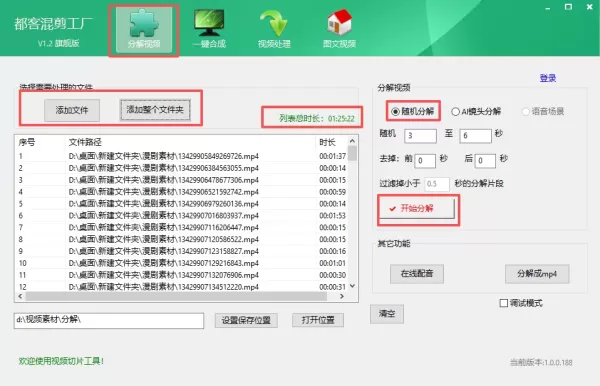Select the AI镜头分解 radio option
Image resolution: width=600 pixels, height=386 pixels.
(x=476, y=111)
